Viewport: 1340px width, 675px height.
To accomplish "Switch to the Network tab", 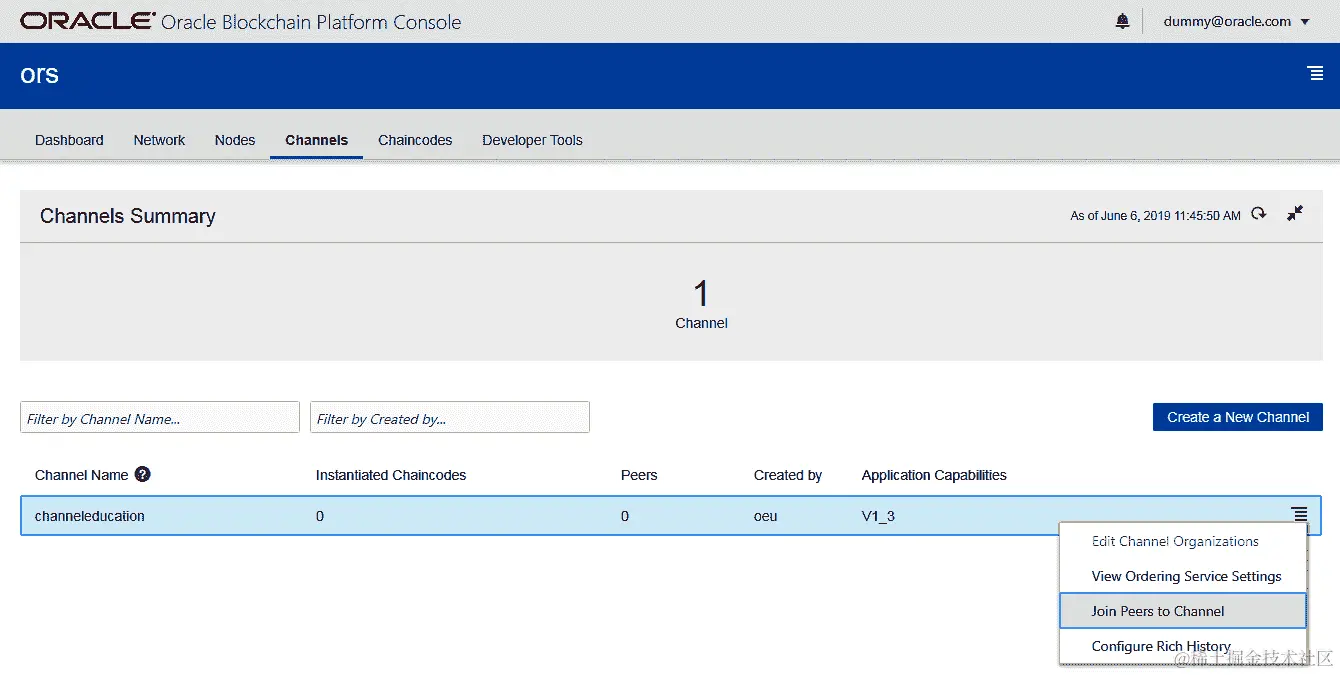I will point(159,140).
